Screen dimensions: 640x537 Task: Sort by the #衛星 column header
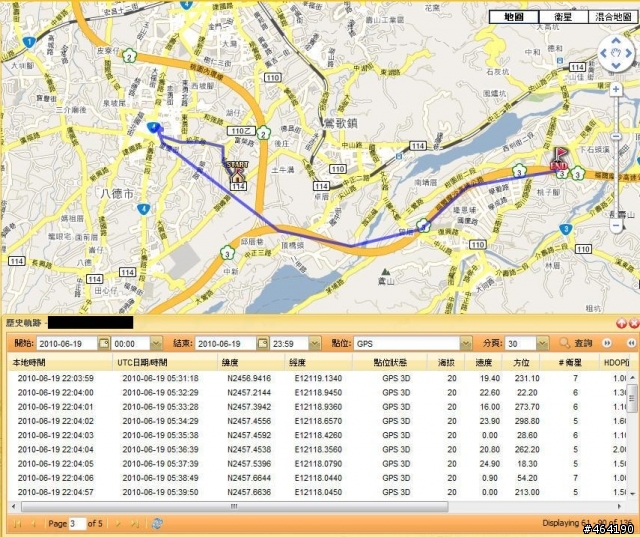tap(570, 362)
